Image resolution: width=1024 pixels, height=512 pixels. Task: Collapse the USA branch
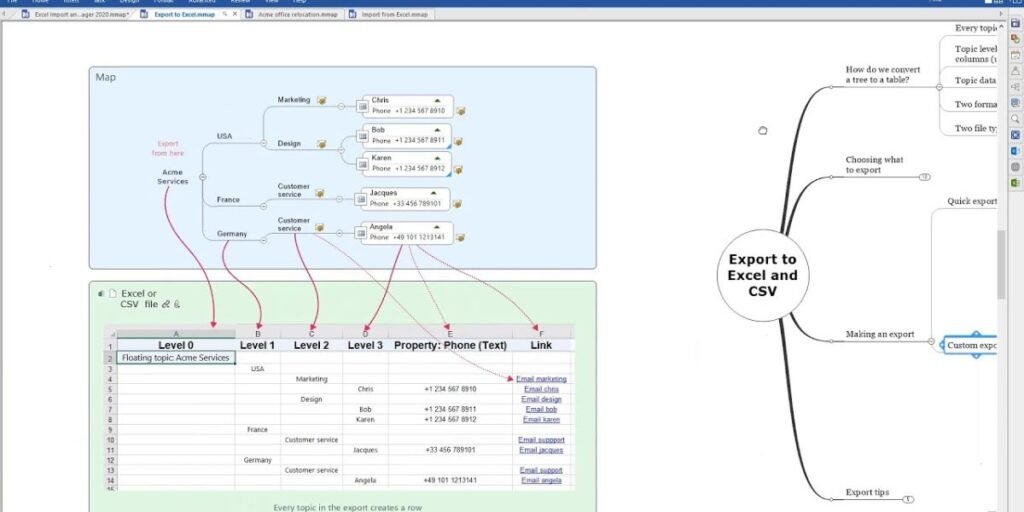[x=263, y=143]
